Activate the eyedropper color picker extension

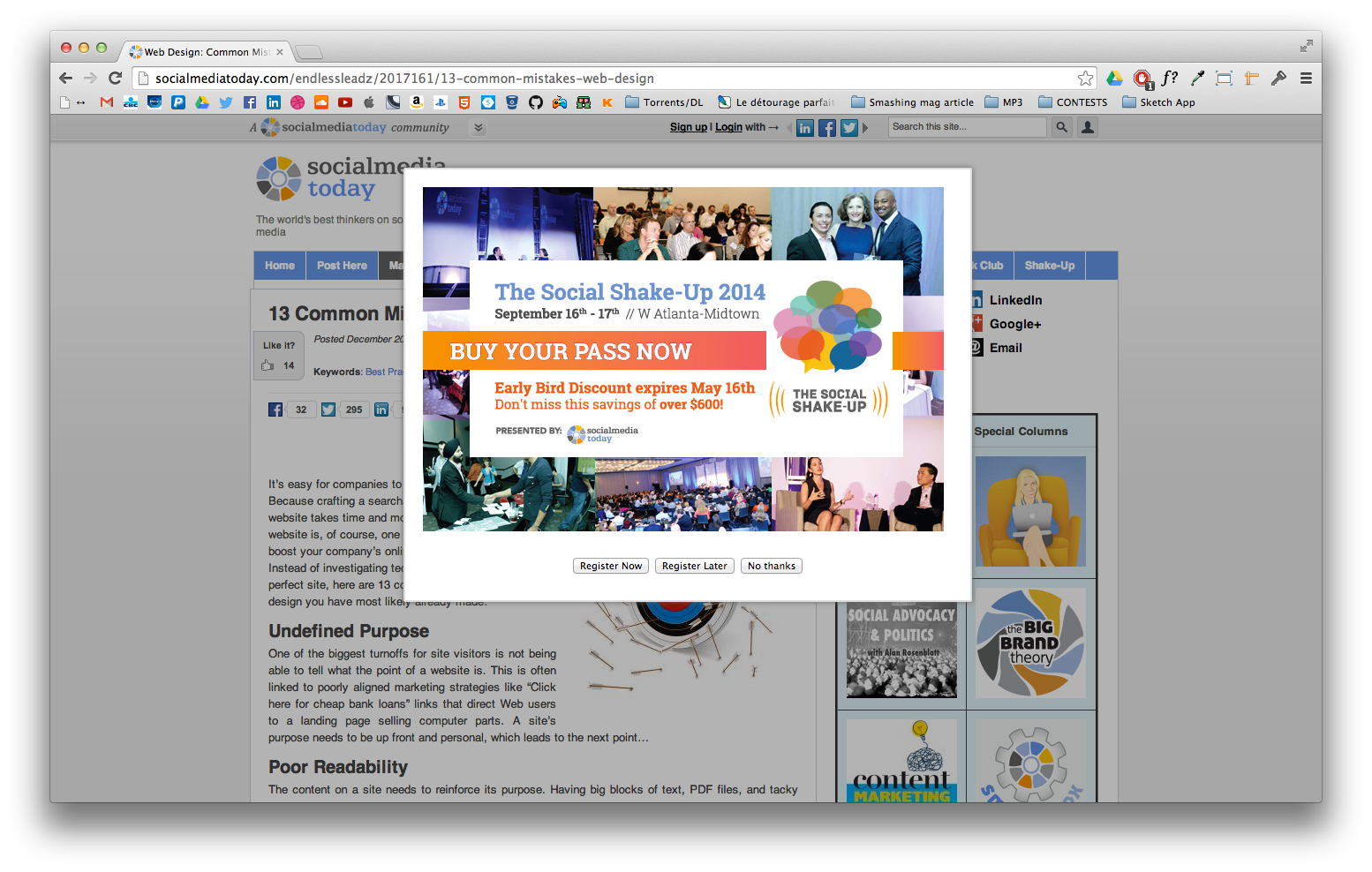coord(1197,79)
